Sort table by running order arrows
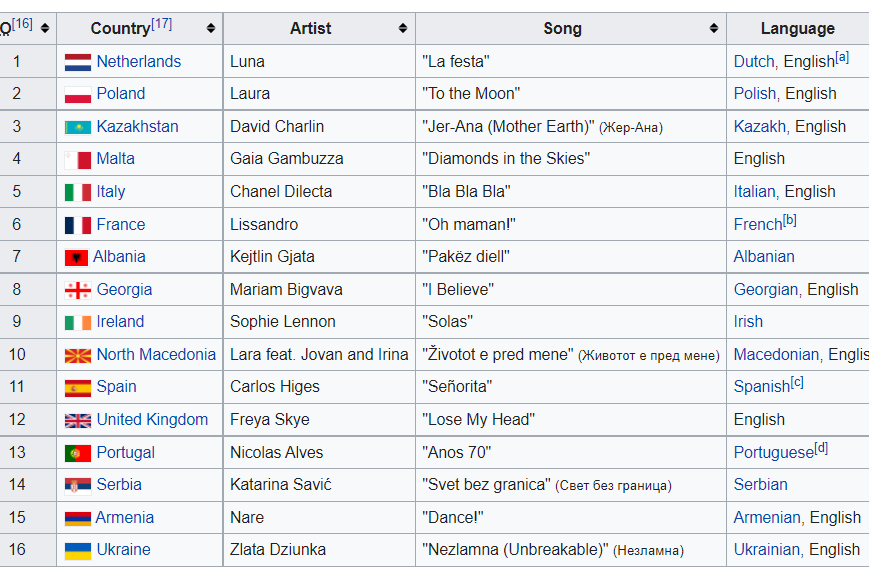The width and height of the screenshot is (869, 568). point(45,29)
